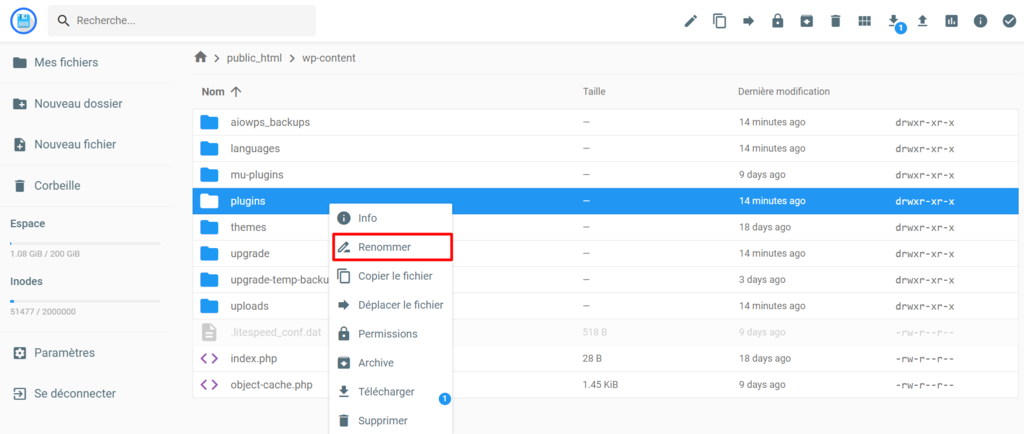Click the file manager logo icon
1024x434 pixels.
coord(24,21)
